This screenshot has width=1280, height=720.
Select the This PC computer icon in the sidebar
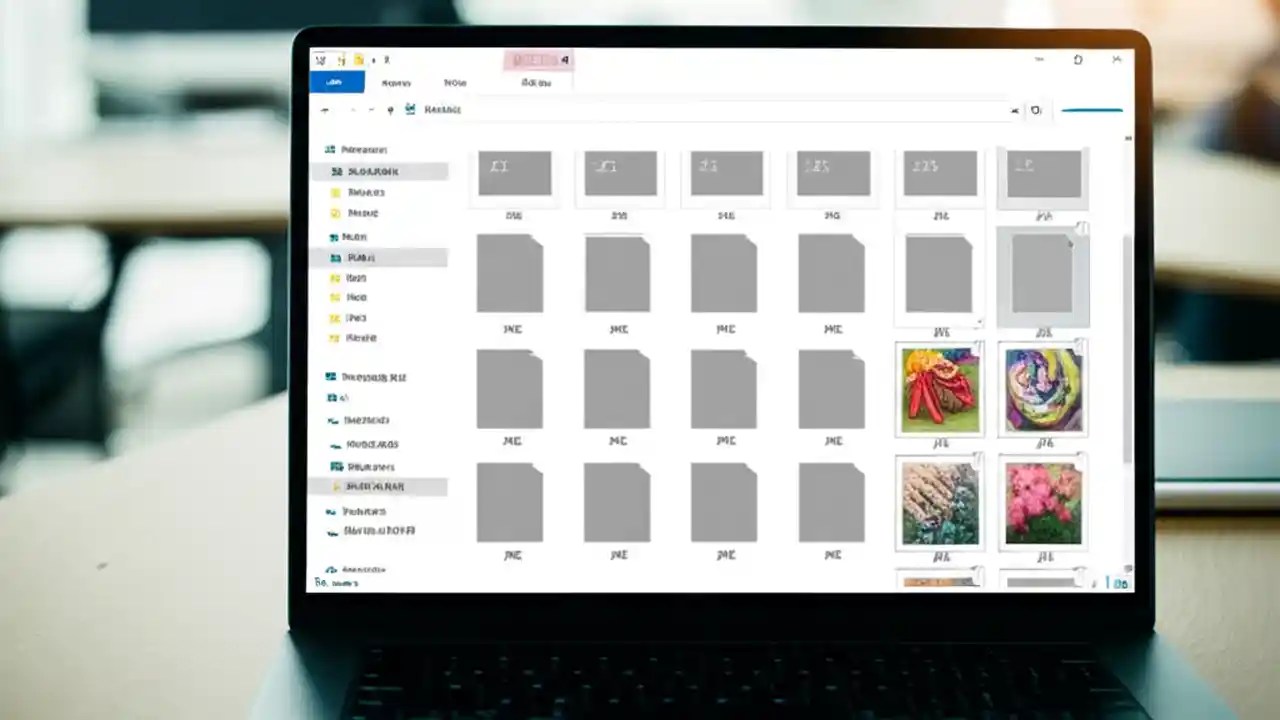pyautogui.click(x=332, y=377)
